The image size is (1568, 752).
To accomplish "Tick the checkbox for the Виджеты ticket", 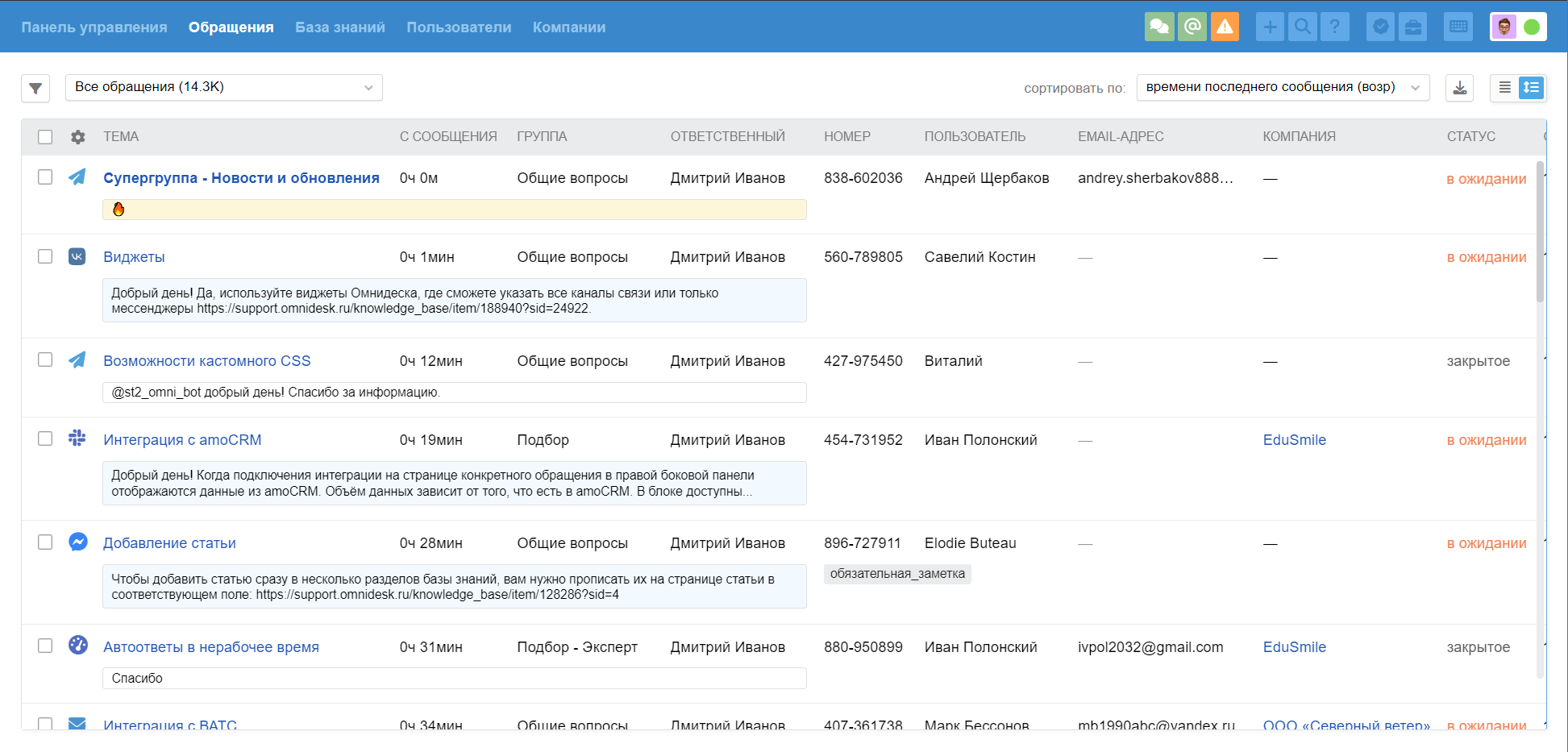I will click(x=45, y=256).
